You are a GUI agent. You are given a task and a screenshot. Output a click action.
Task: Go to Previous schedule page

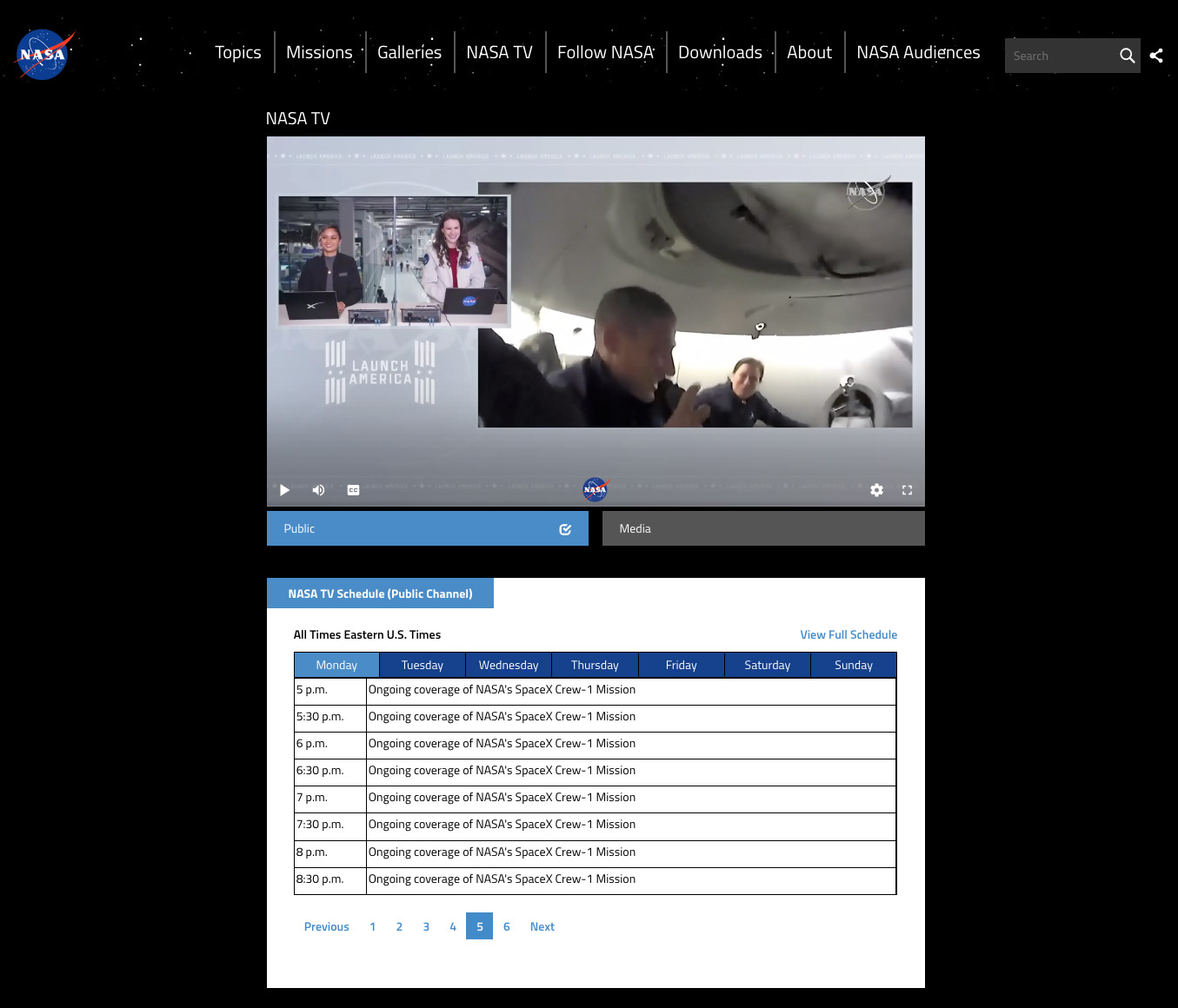326,926
